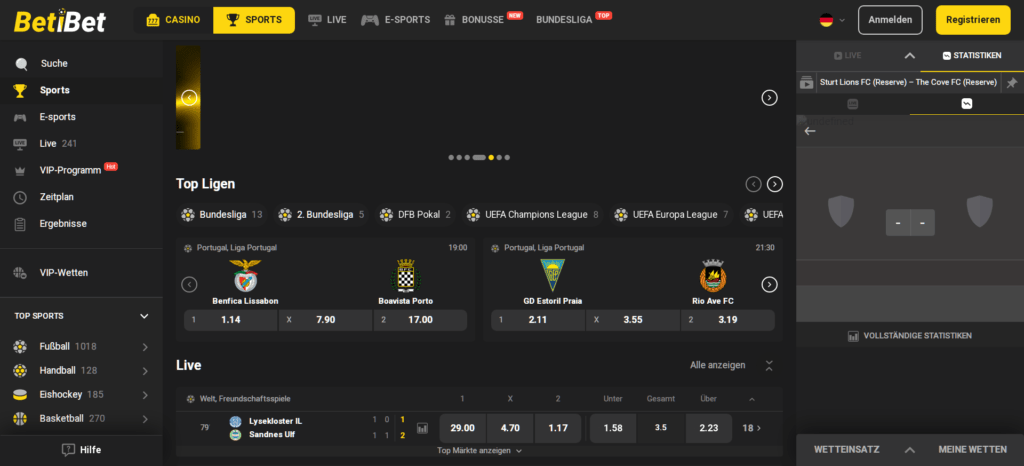This screenshot has height=466, width=1024.
Task: Open the German flag language dropdown
Action: 833,20
